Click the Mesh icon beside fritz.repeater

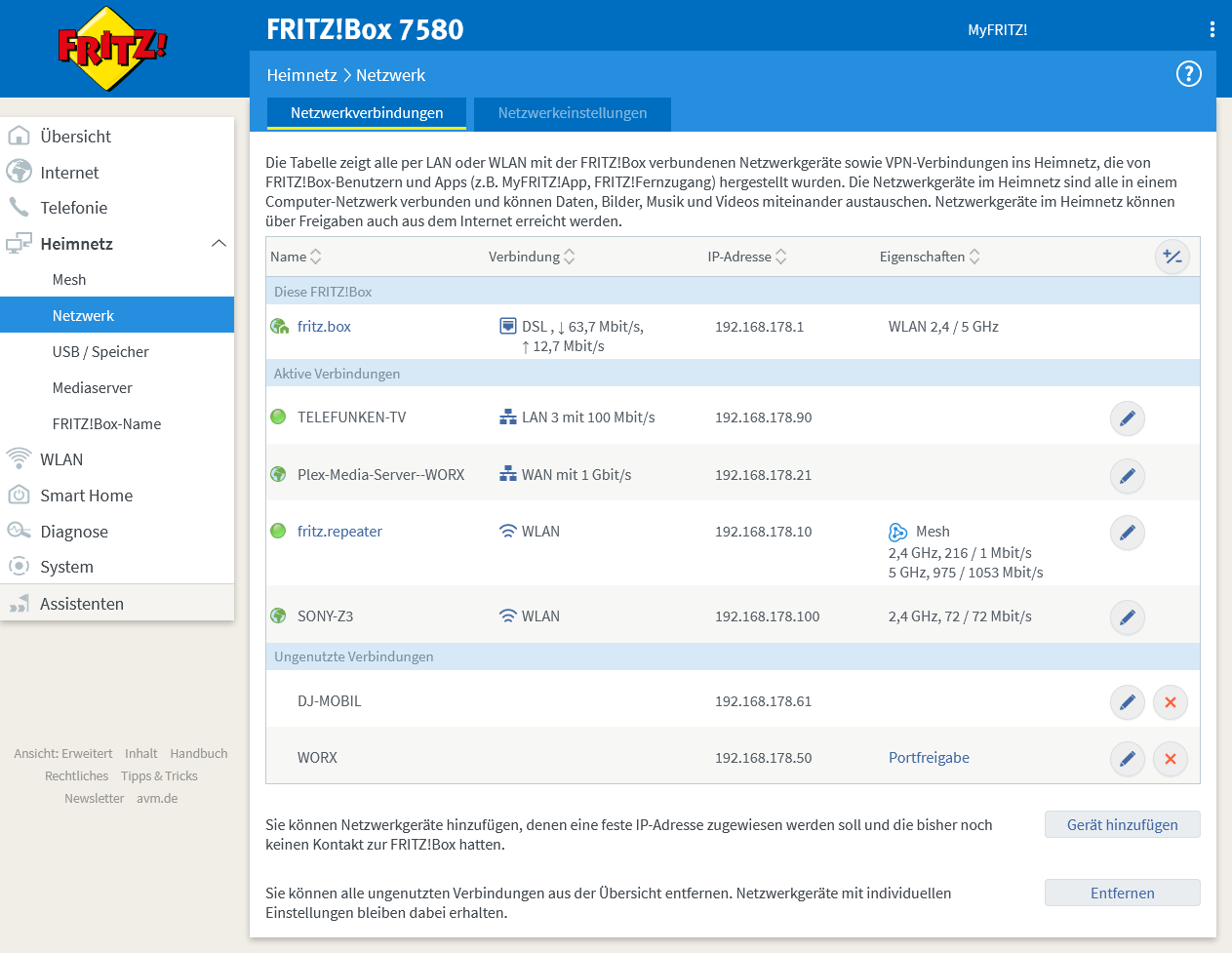tap(896, 533)
